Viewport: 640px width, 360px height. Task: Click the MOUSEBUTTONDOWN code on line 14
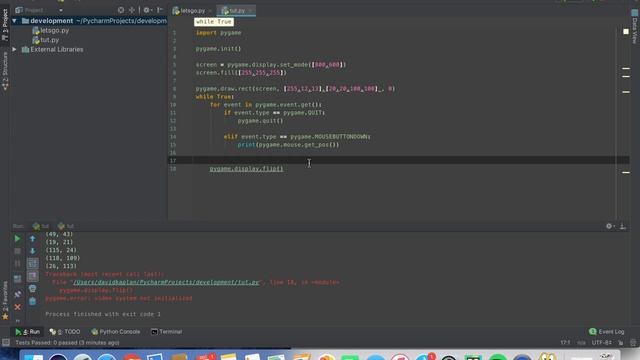click(x=342, y=137)
